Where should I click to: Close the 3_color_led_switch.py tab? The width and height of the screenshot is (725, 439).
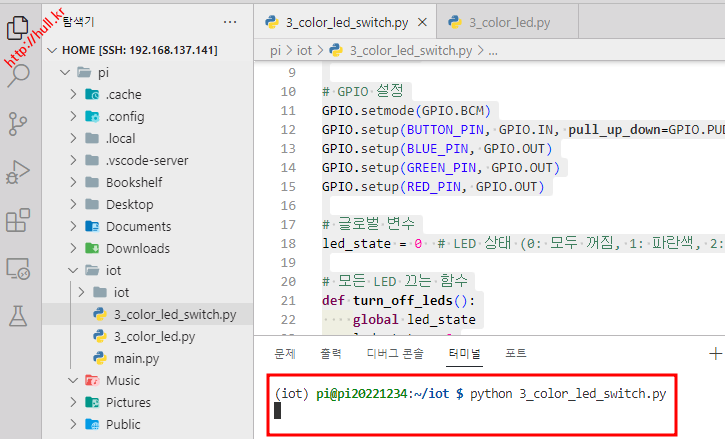(424, 21)
